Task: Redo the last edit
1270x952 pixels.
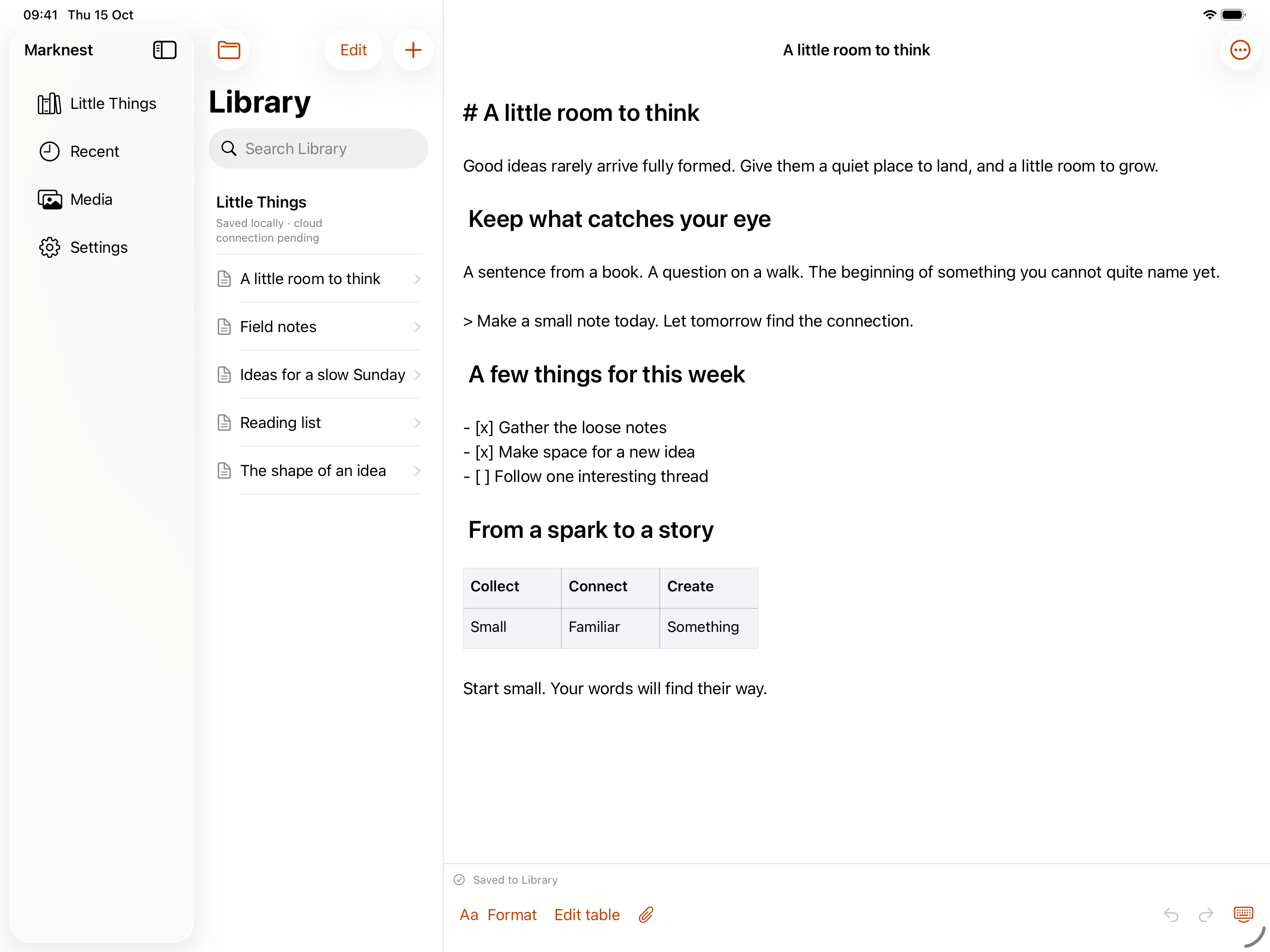Action: pyautogui.click(x=1206, y=914)
